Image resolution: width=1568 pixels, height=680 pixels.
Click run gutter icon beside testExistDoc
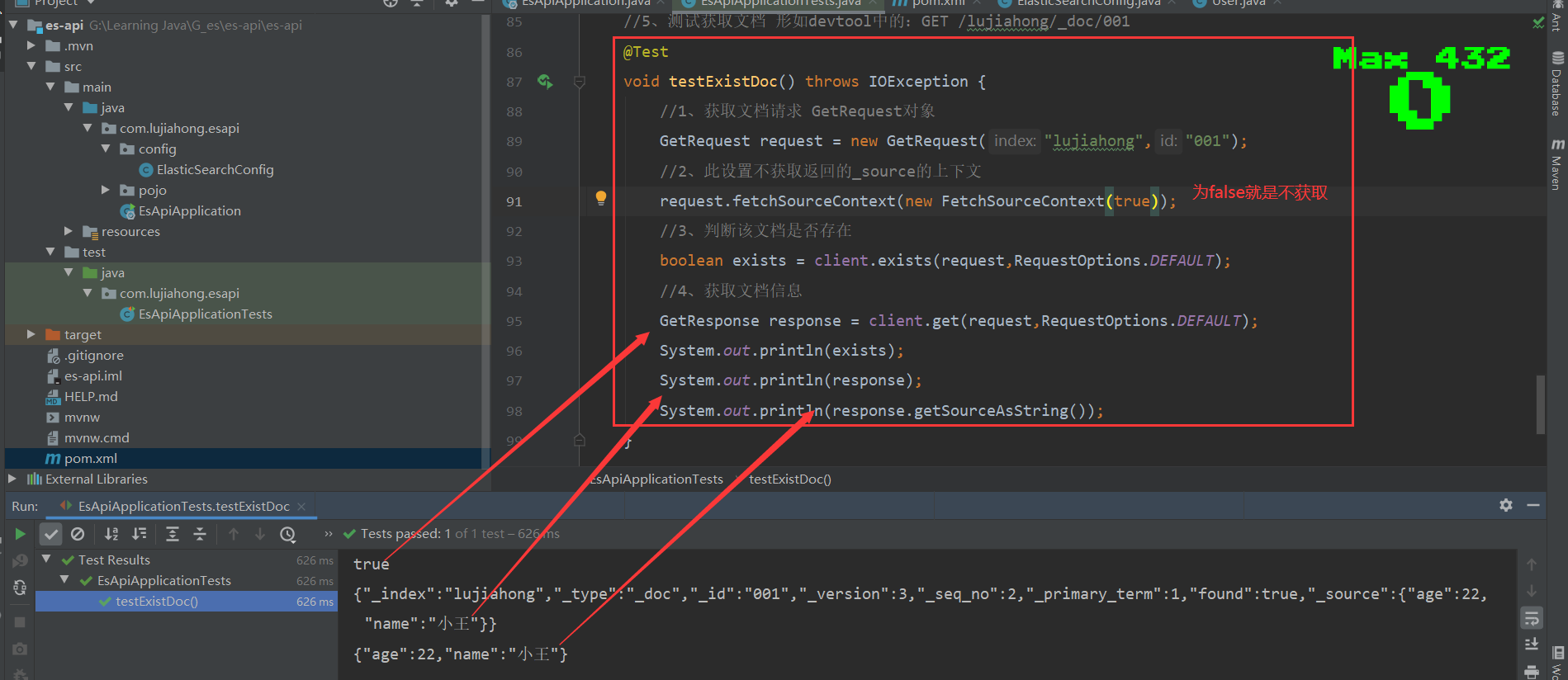(x=545, y=81)
